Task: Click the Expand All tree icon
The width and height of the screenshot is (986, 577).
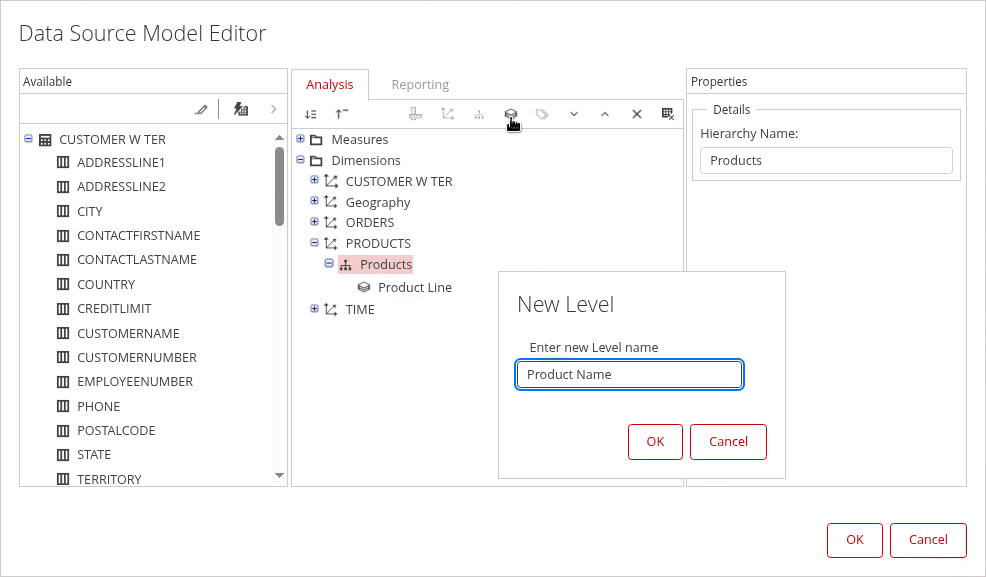Action: pyautogui.click(x=311, y=114)
